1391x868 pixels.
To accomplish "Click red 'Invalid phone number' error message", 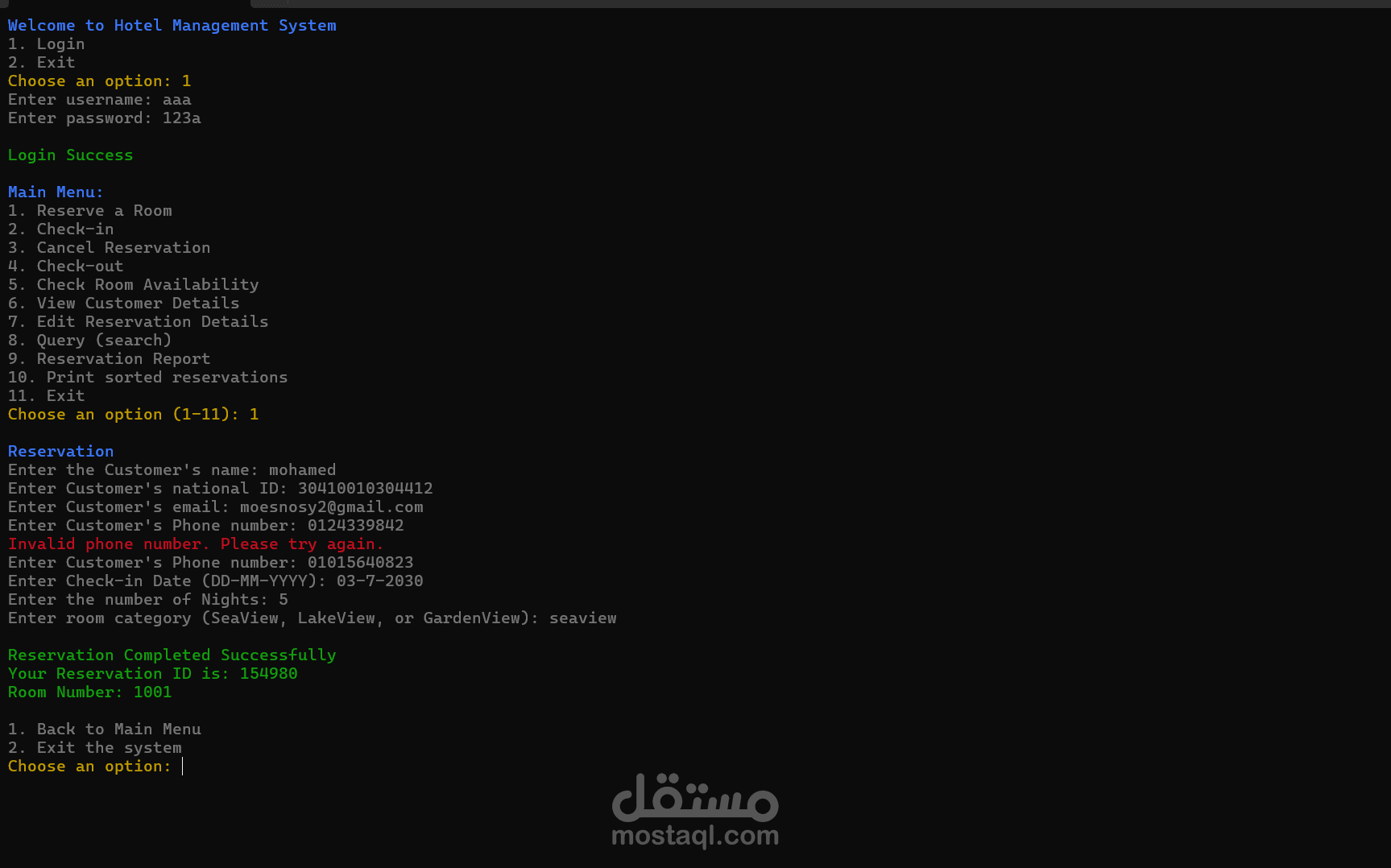I will pyautogui.click(x=197, y=544).
